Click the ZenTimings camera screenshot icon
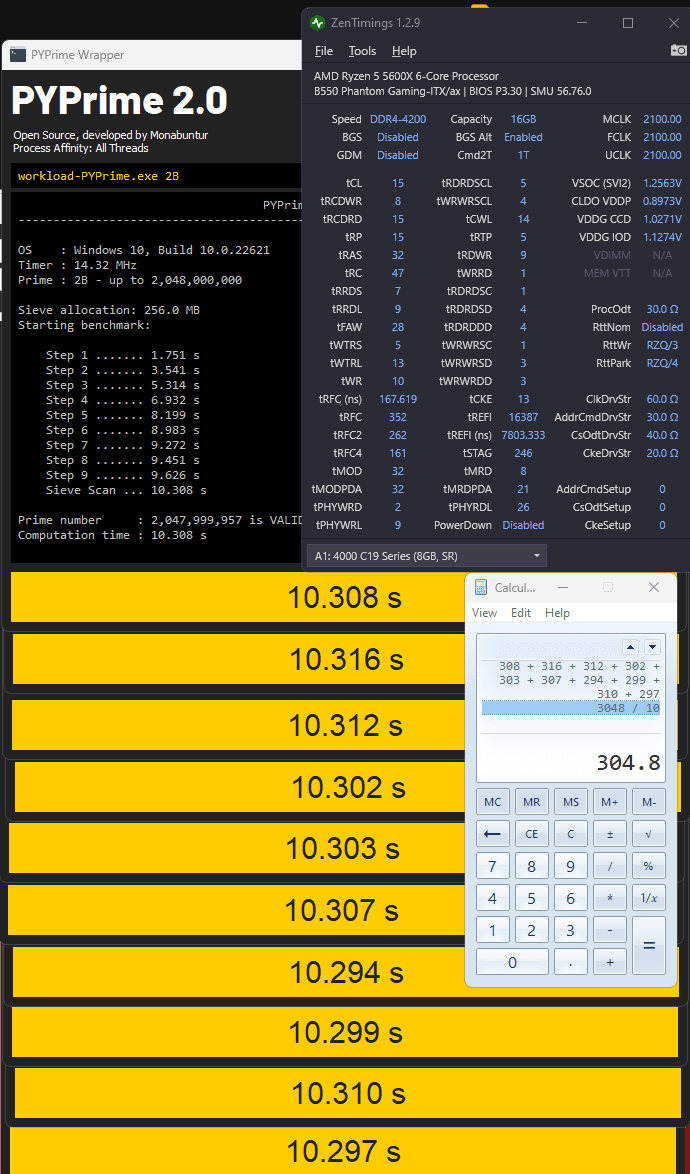The height and width of the screenshot is (1174, 690). (678, 50)
